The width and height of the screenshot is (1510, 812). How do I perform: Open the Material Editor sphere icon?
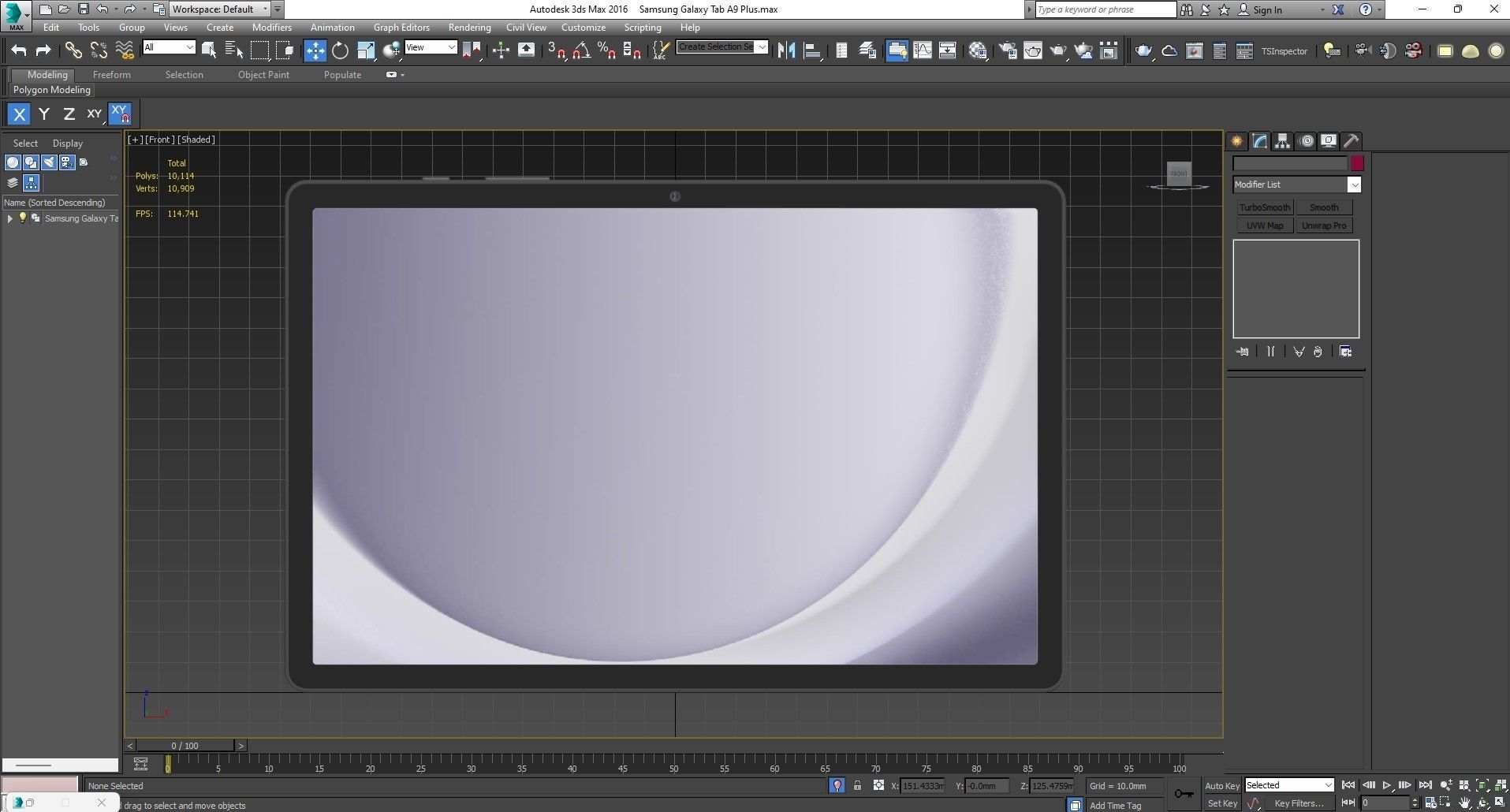tap(978, 50)
